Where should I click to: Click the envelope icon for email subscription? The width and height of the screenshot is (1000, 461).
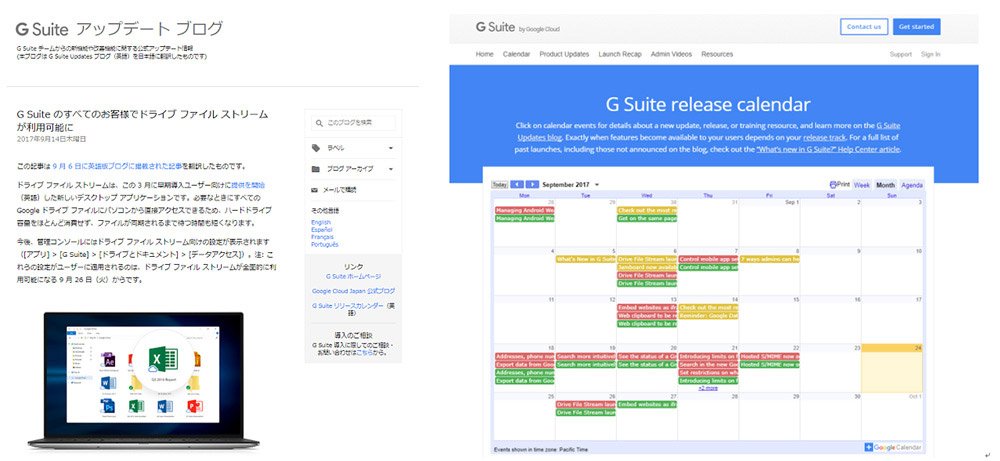[315, 190]
